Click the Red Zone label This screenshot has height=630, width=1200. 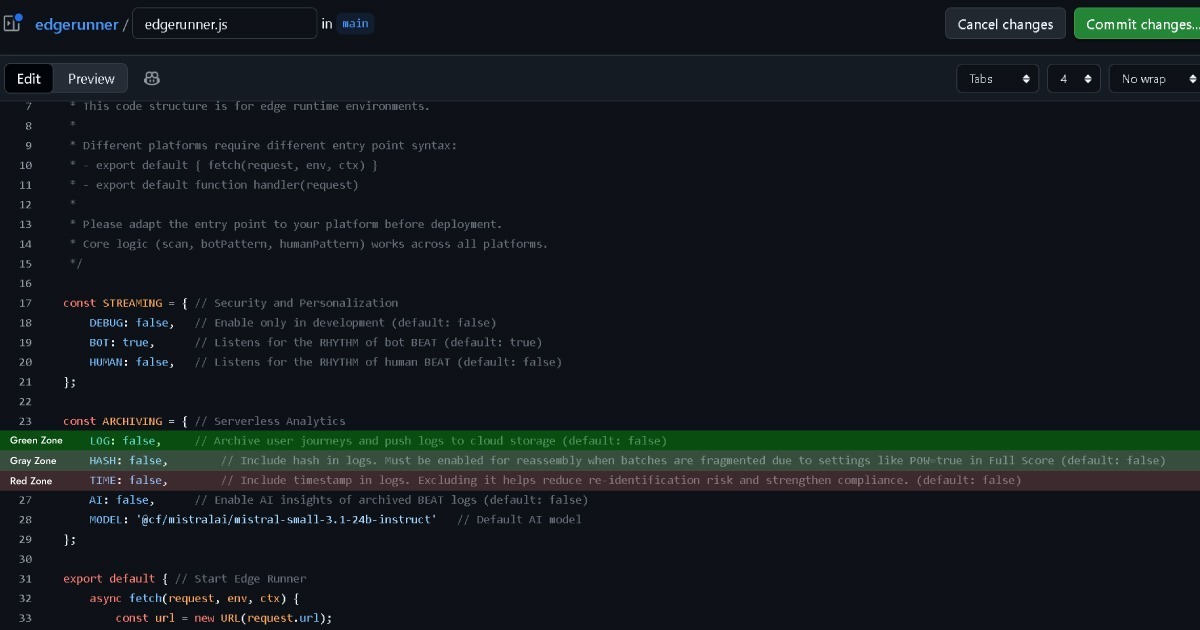point(31,481)
